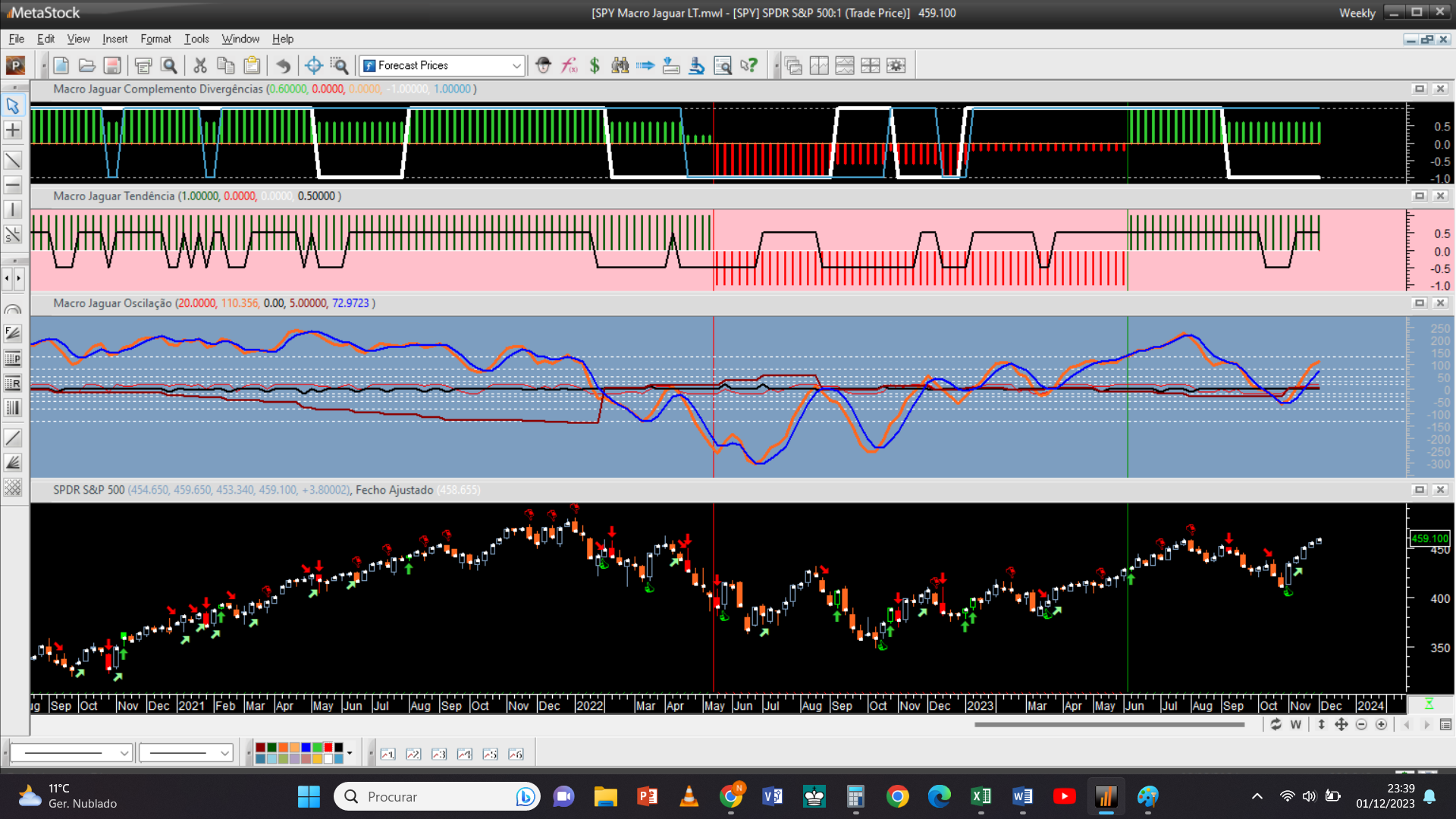1456x819 pixels.
Task: Expand the color palette arrow
Action: [x=350, y=754]
